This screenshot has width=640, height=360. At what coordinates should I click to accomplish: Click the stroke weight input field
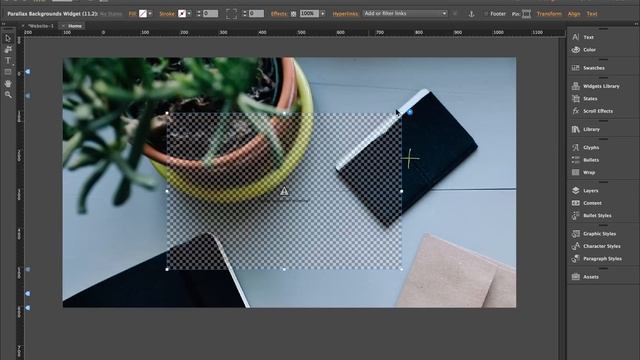click(210, 14)
